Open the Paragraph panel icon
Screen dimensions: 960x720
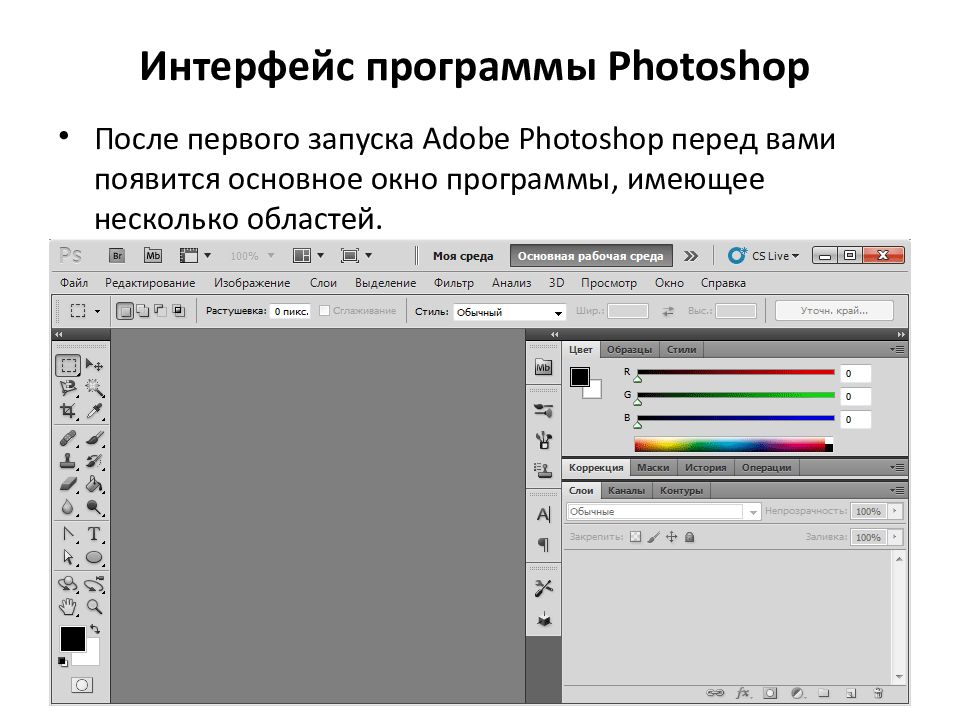[x=543, y=544]
